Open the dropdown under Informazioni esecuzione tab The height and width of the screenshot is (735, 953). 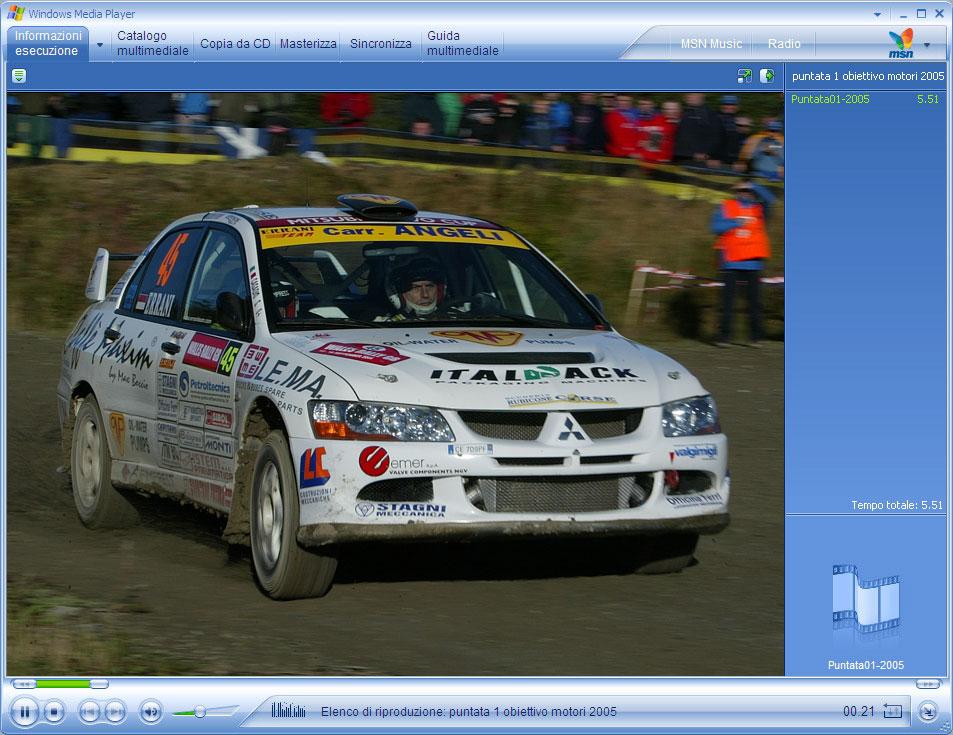tap(100, 44)
